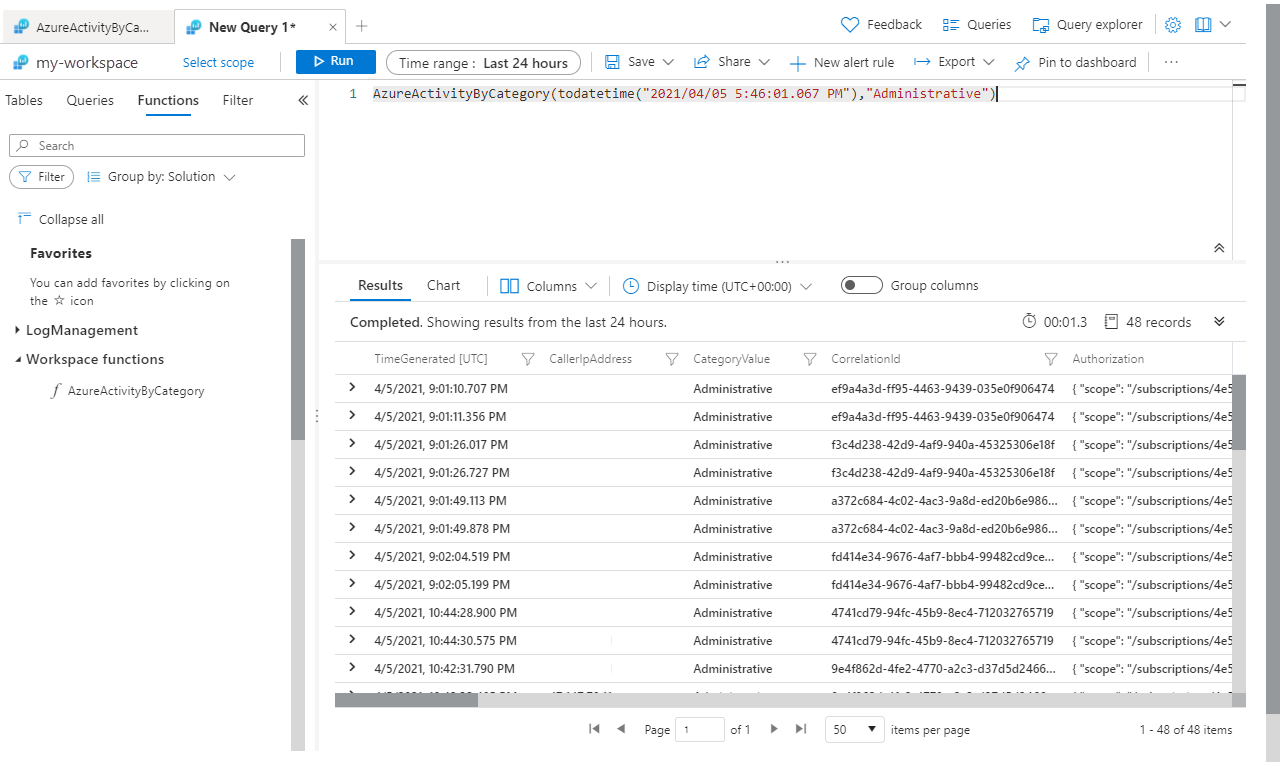Screen dimensions: 1280x762
Task: Collapse left pane with double-chevron icon
Action: click(303, 100)
